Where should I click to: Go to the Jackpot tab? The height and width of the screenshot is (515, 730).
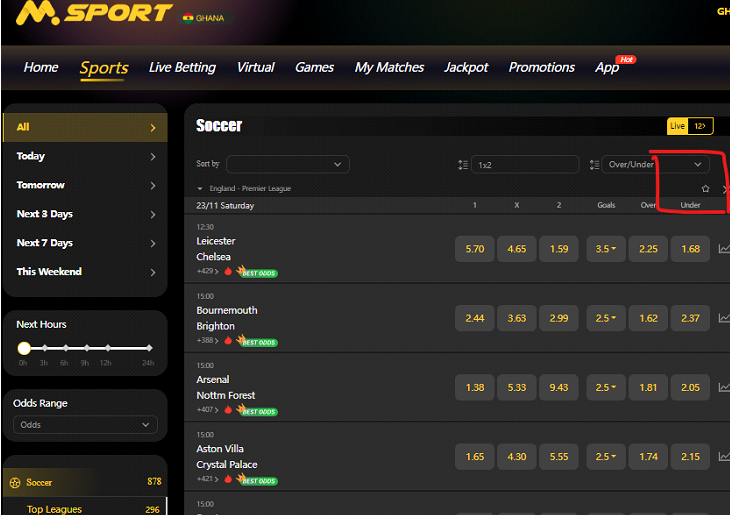(466, 67)
